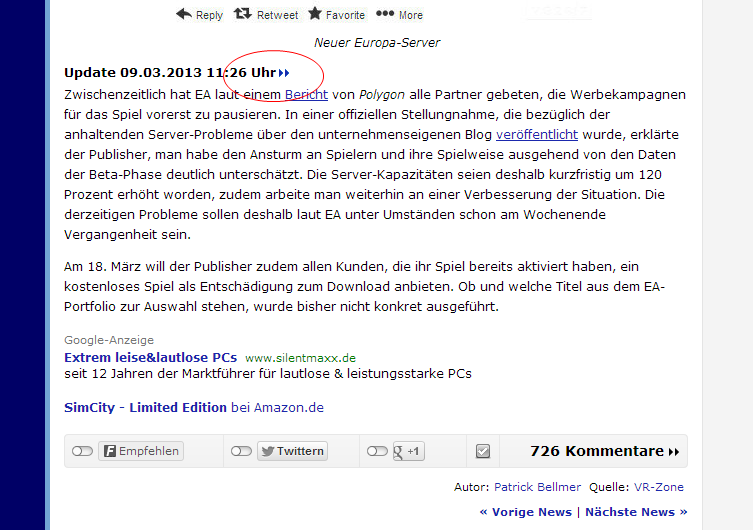Enable the Twitter toggle switch
This screenshot has width=753, height=530.
(x=241, y=451)
